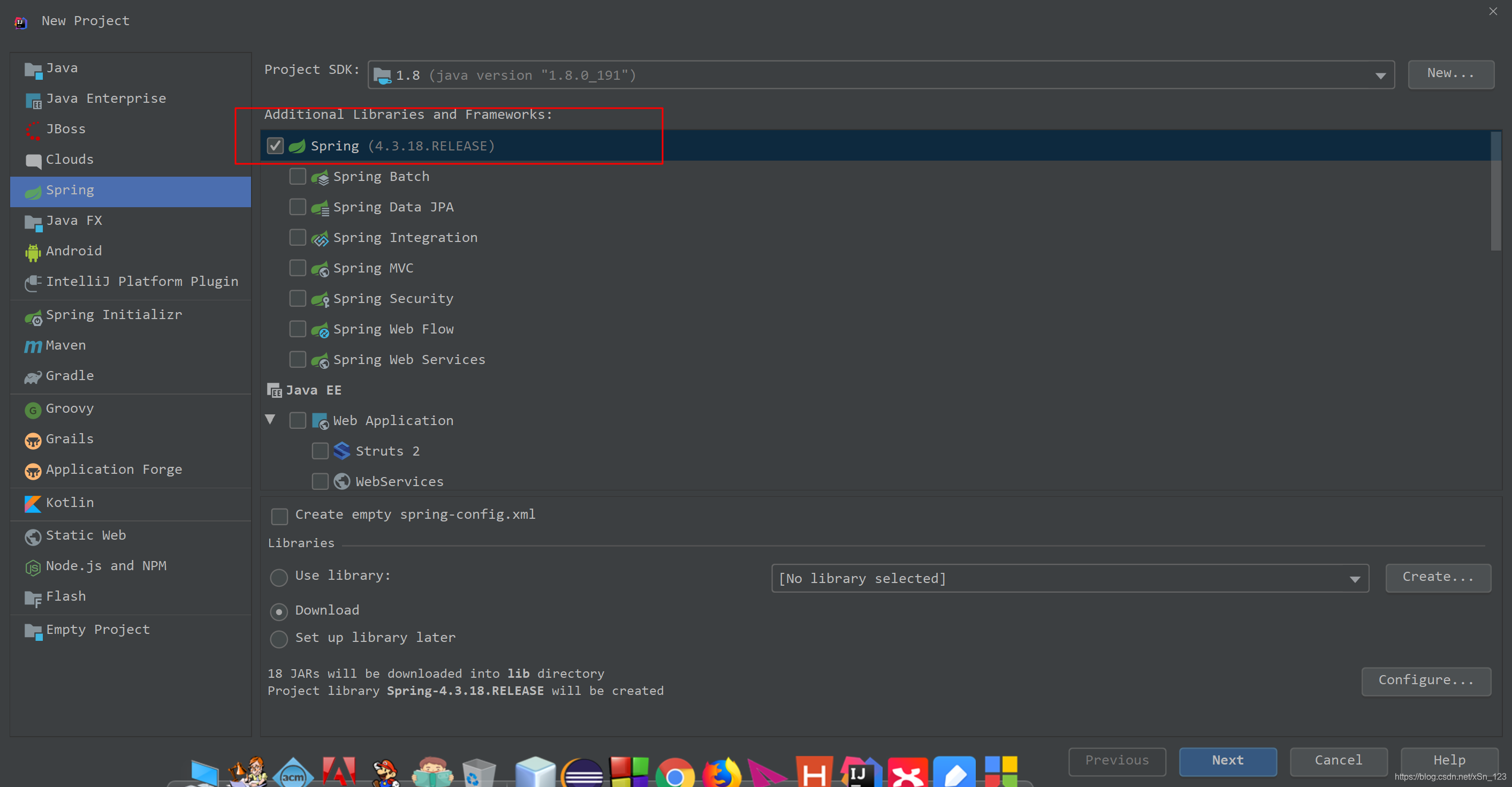Click the Groovy G icon
This screenshot has height=787, width=1512.
33,410
